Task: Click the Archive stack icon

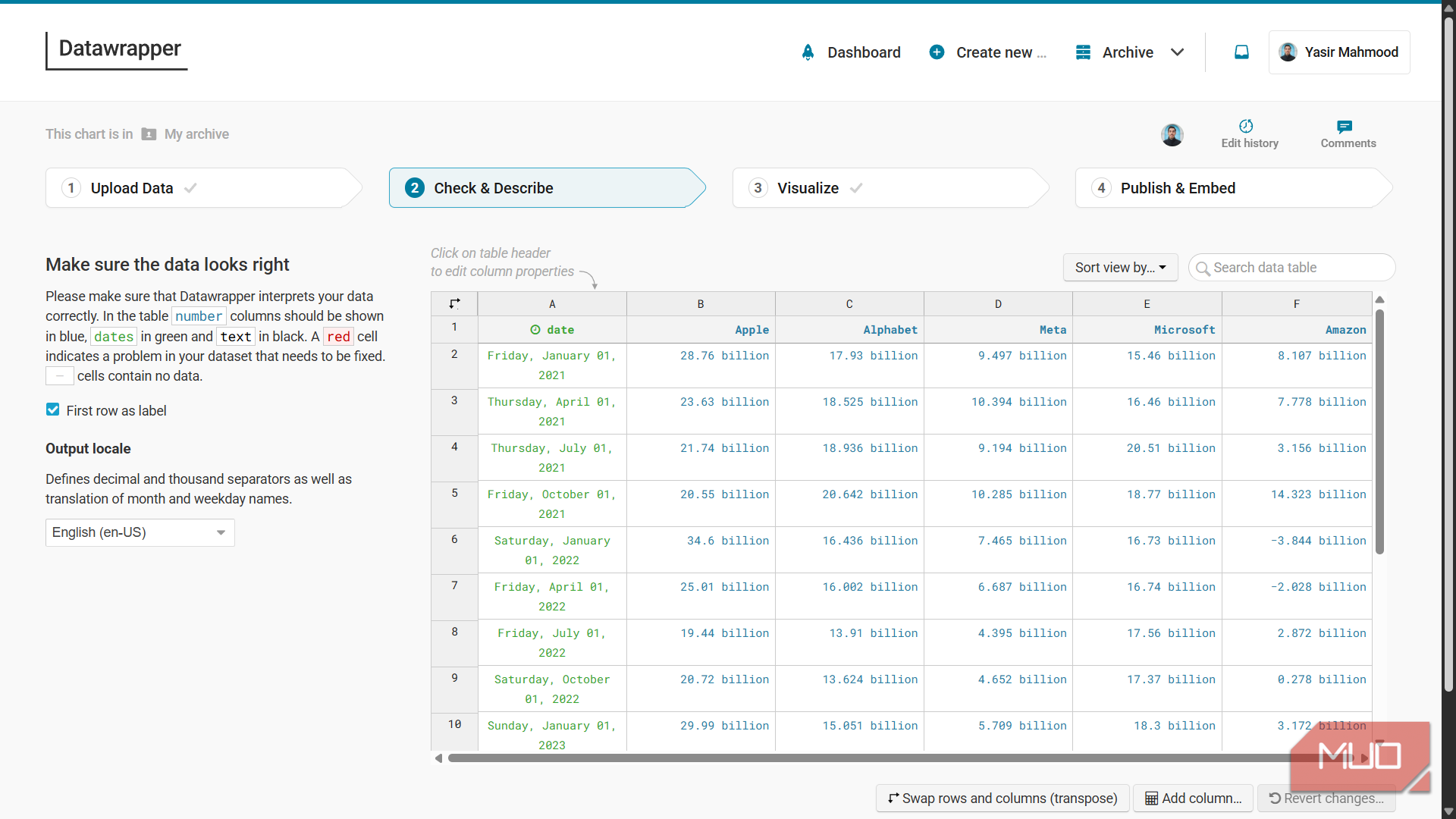Action: point(1083,52)
